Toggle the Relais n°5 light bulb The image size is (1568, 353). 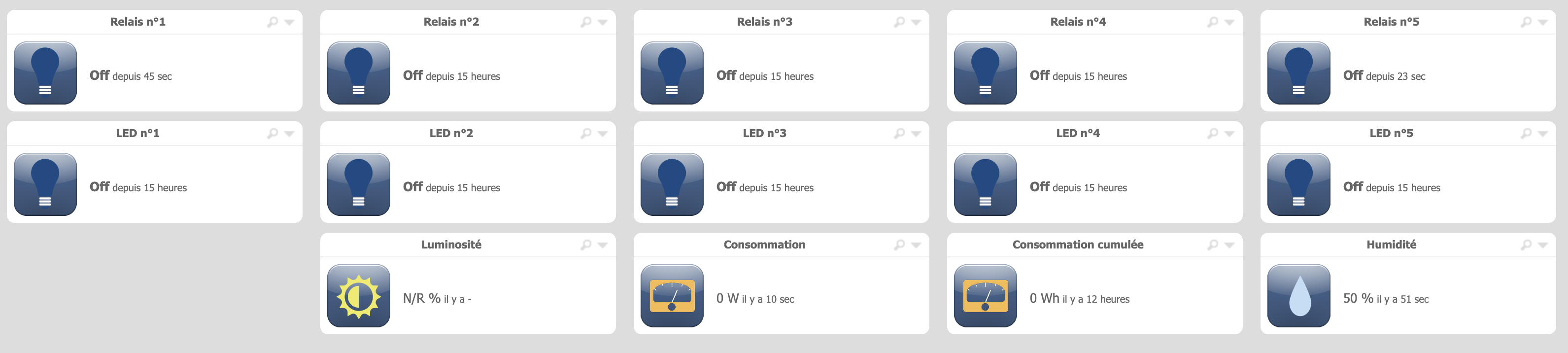1299,73
